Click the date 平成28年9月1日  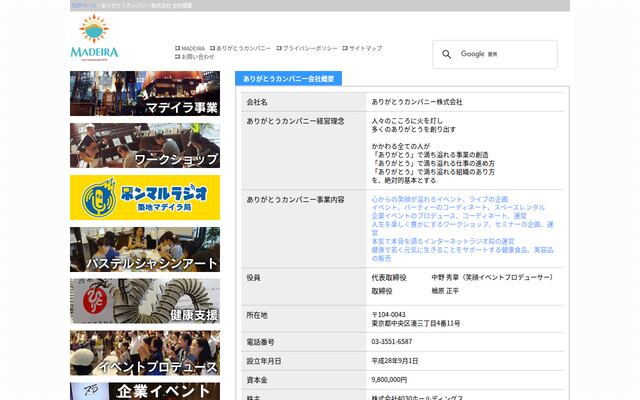click(395, 361)
